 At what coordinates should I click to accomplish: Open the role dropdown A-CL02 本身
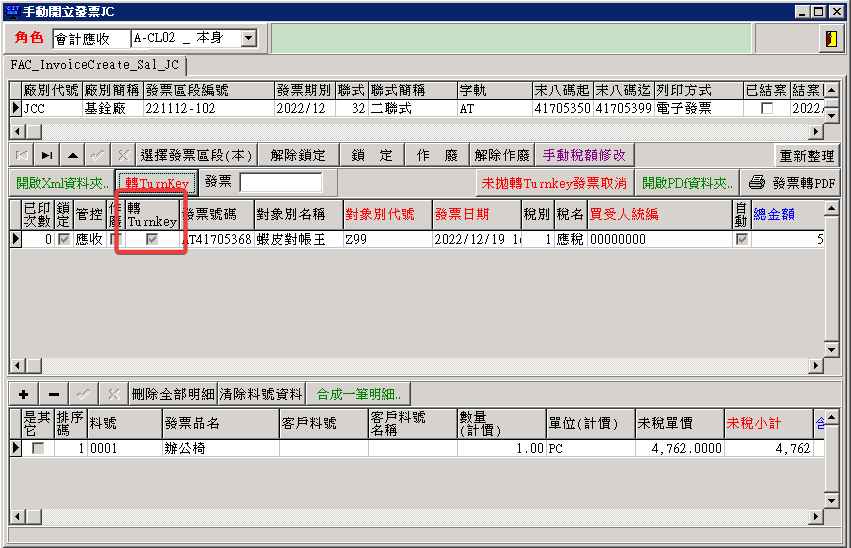249,39
